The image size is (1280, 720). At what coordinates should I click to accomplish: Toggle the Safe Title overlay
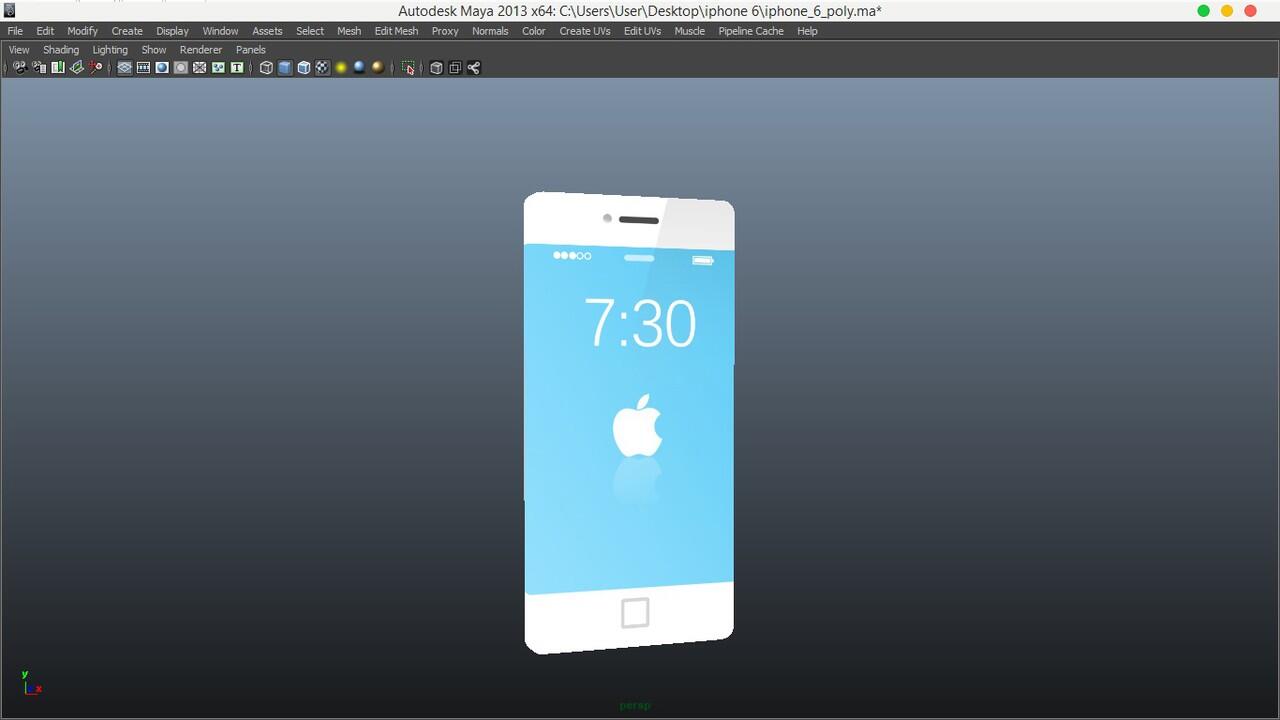tap(237, 68)
